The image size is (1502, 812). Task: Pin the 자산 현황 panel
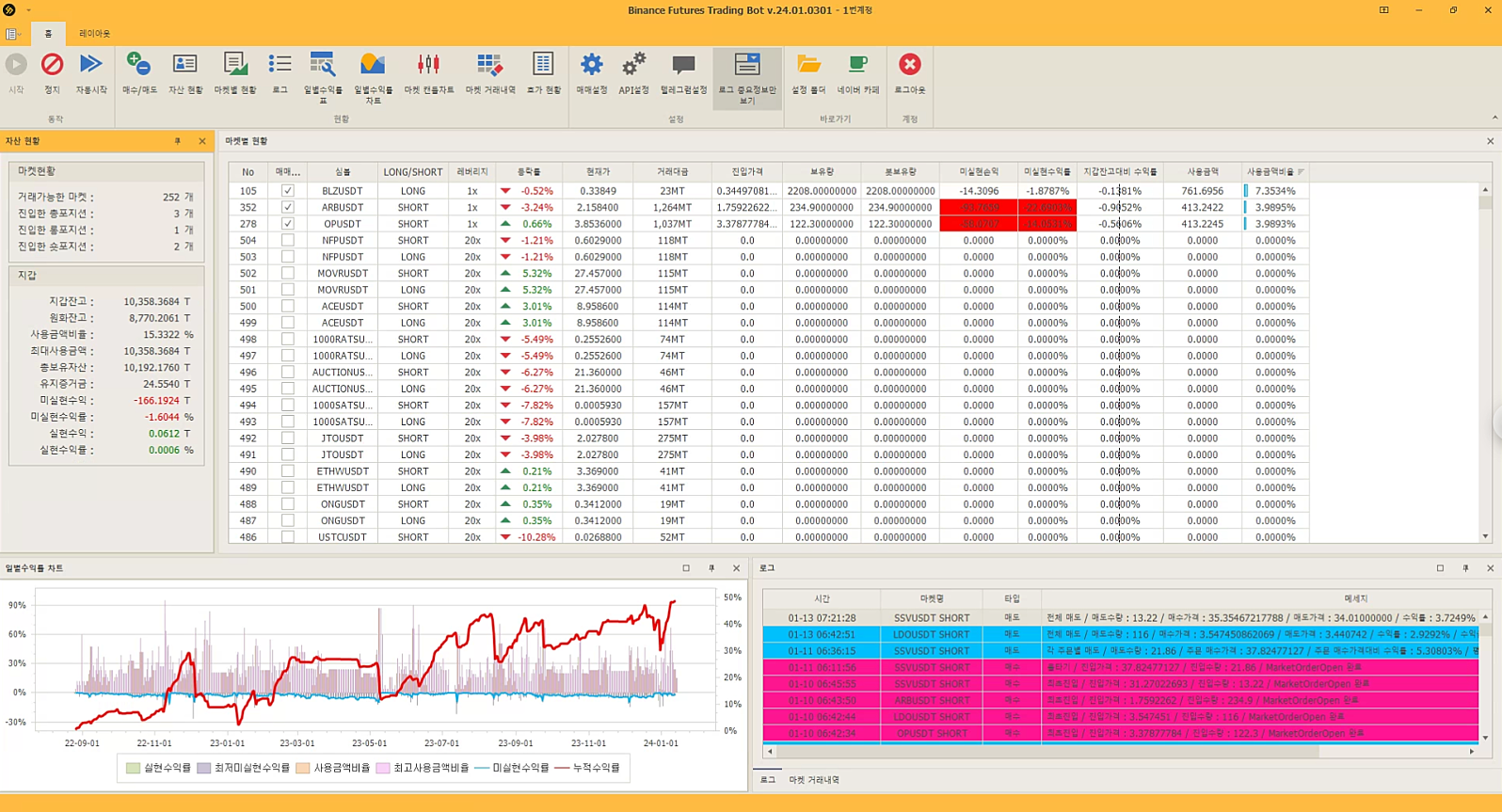tap(177, 141)
